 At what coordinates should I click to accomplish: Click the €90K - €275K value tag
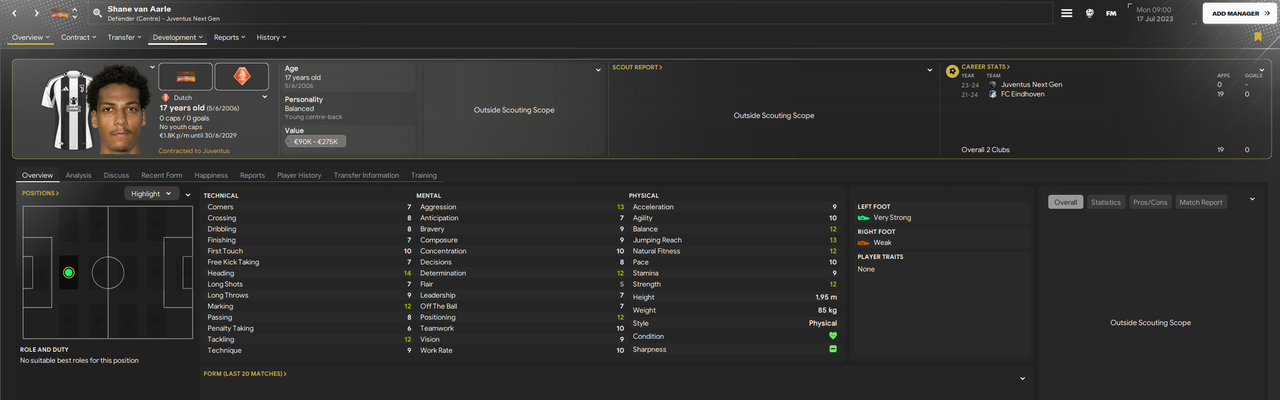[315, 141]
